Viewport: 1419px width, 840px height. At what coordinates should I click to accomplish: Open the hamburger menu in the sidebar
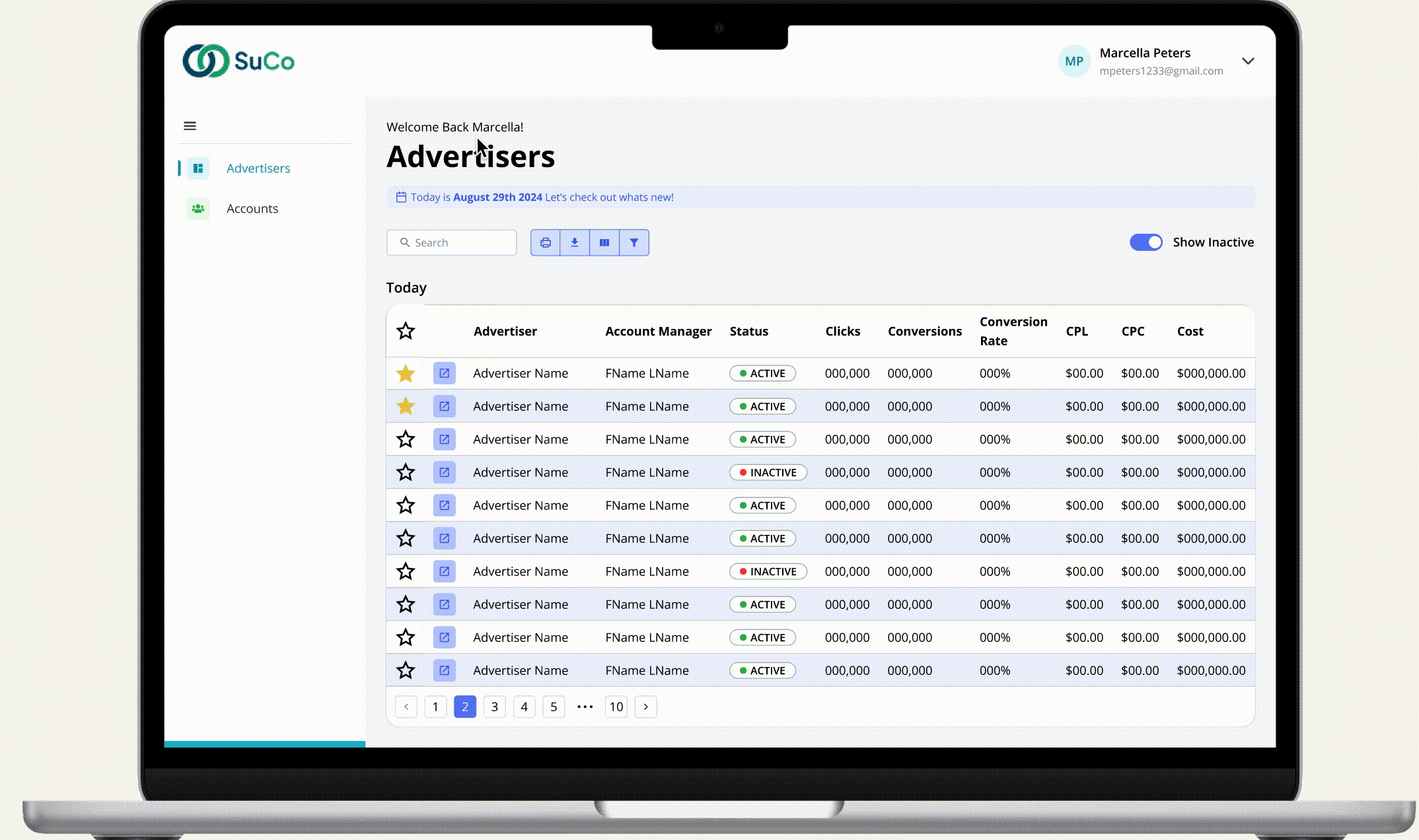point(190,125)
